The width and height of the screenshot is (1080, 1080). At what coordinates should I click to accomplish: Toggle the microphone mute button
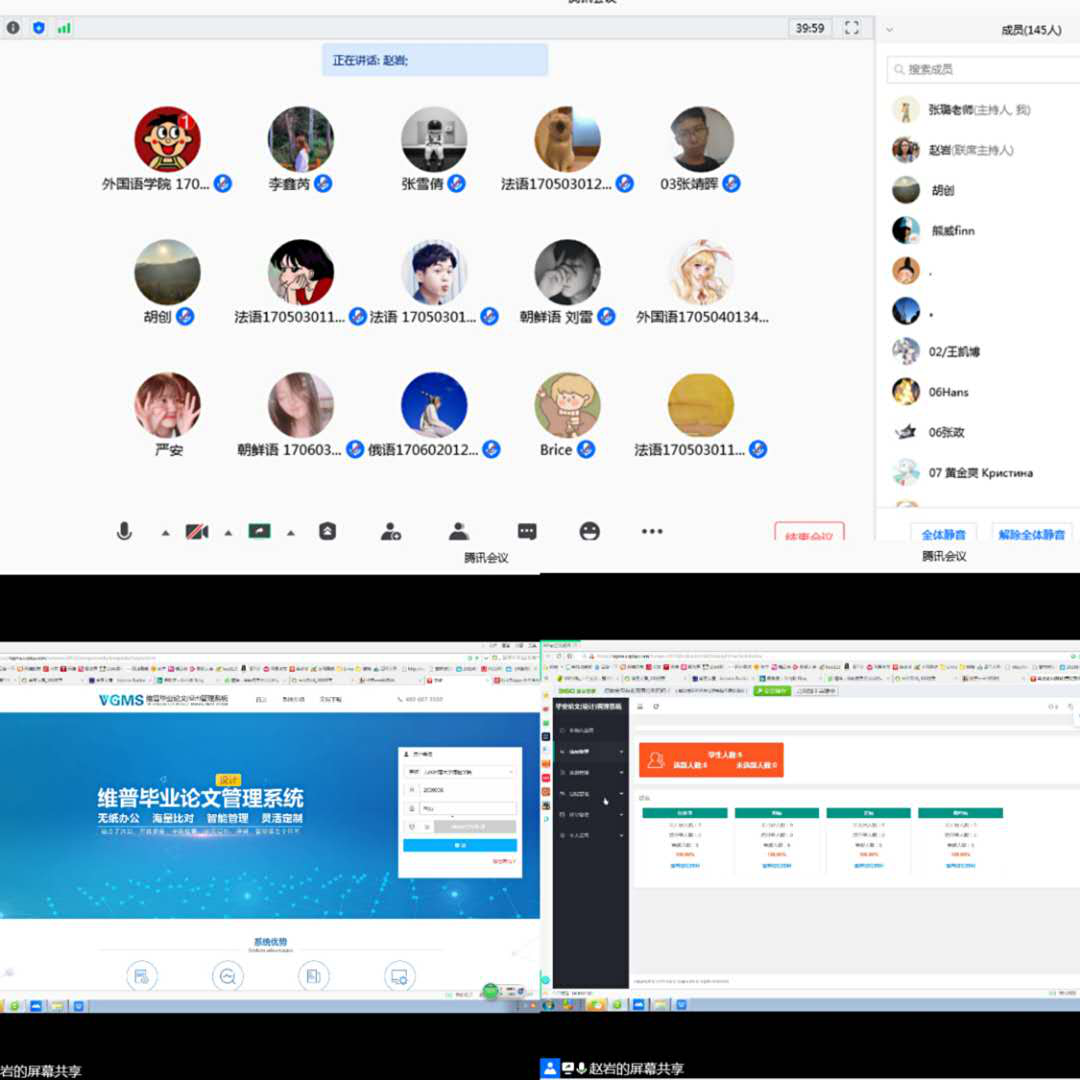tap(124, 532)
